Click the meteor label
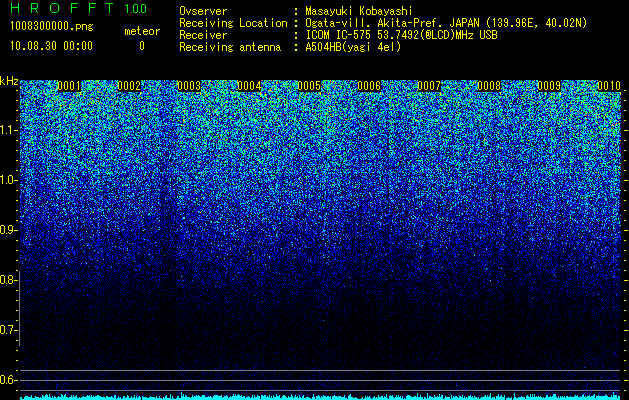Viewport: 629px width, 400px height. click(x=142, y=31)
